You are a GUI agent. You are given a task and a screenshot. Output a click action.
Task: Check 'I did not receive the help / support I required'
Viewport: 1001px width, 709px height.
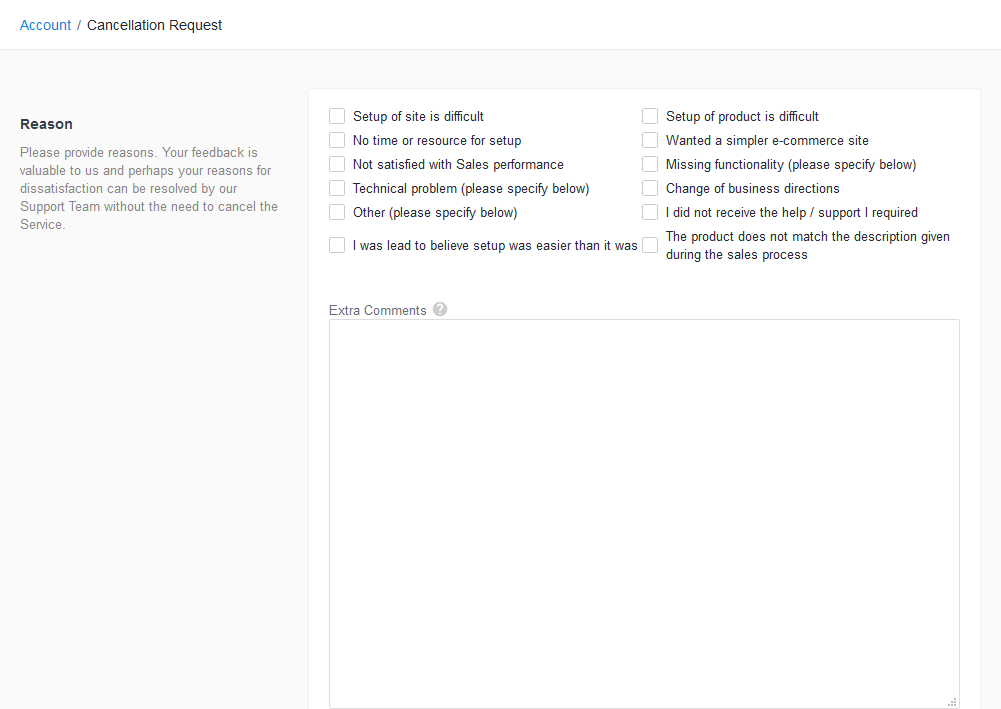point(650,212)
